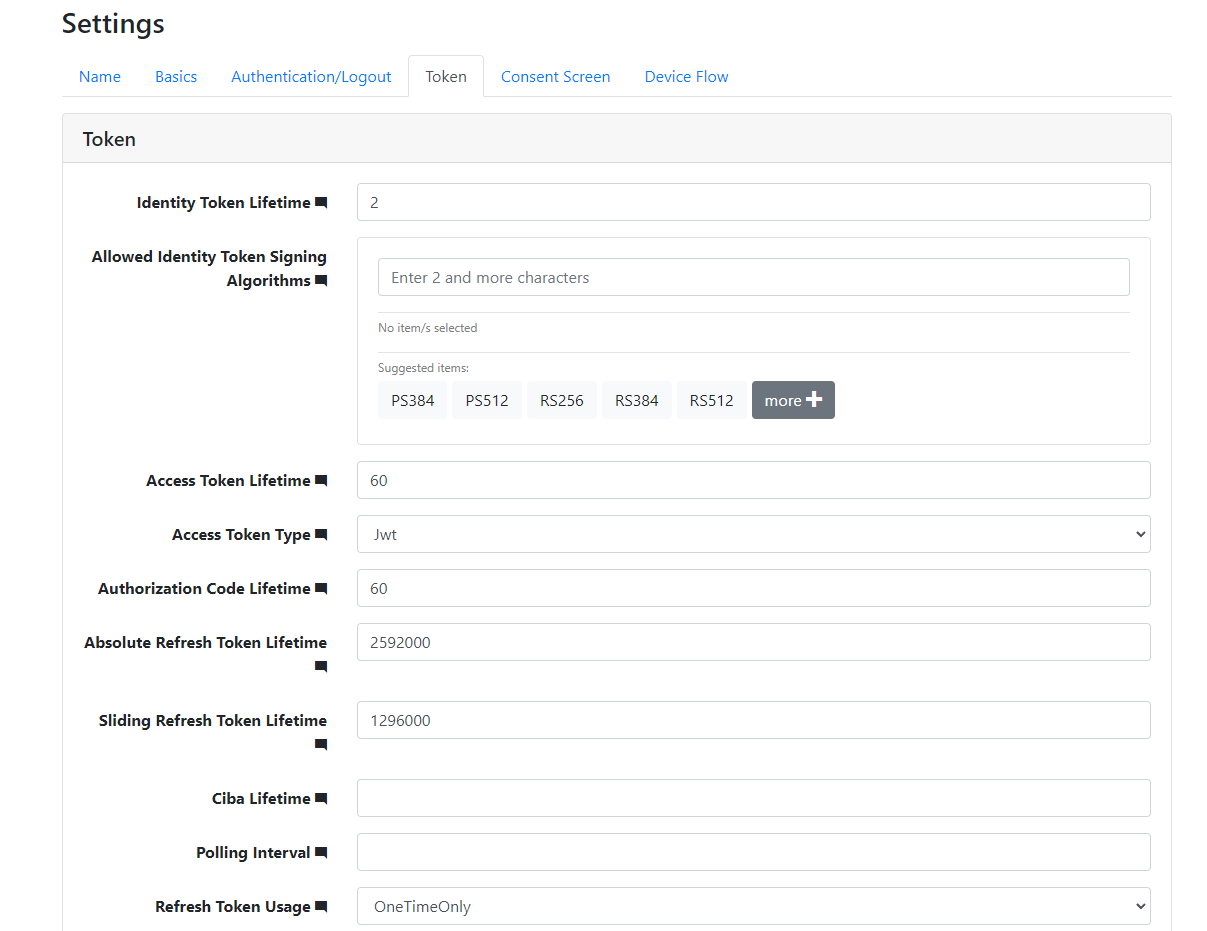This screenshot has height=931, width=1207.
Task: Click the tooltip icon beside Identity Token Lifetime
Action: 321,202
